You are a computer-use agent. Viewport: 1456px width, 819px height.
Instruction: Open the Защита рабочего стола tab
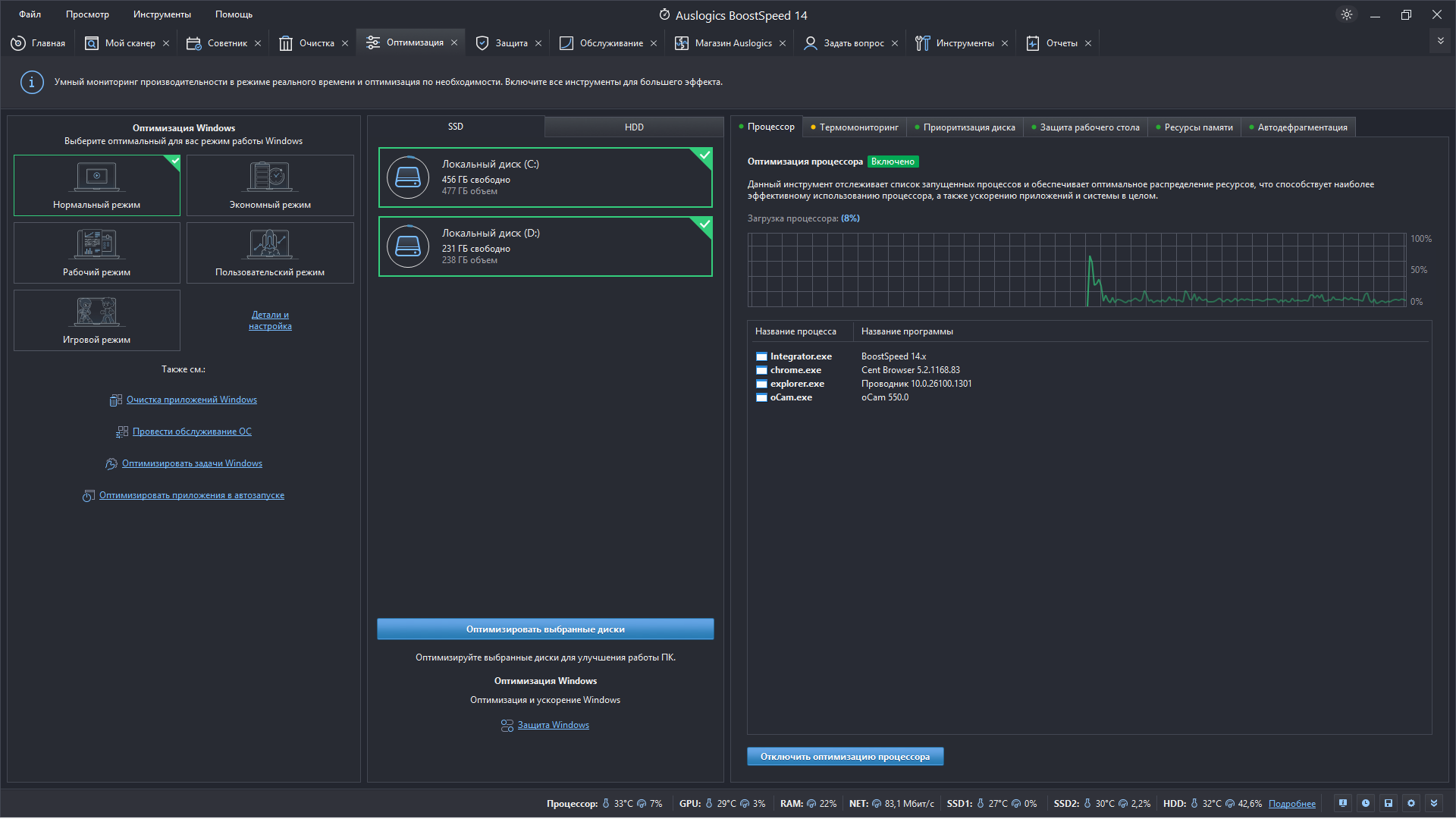[1086, 127]
